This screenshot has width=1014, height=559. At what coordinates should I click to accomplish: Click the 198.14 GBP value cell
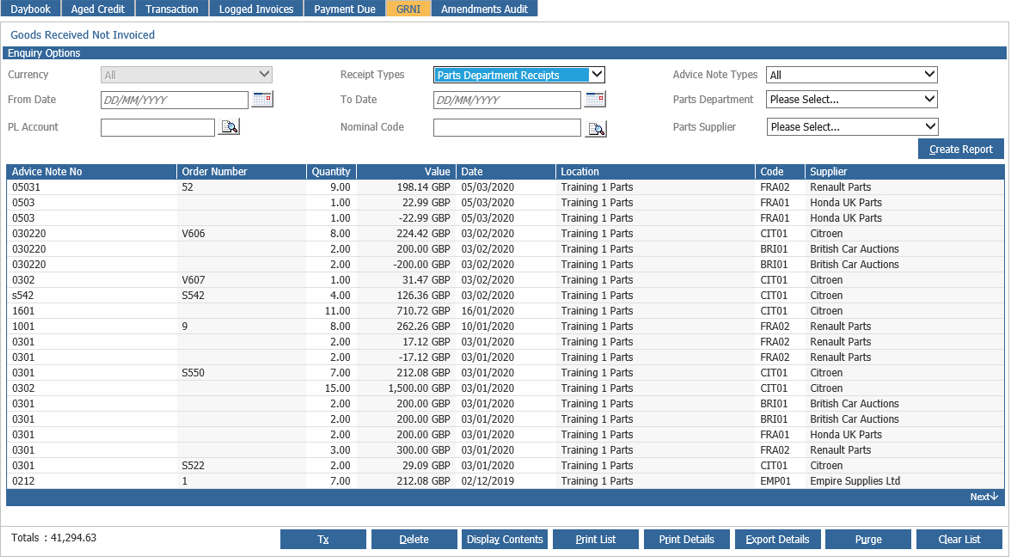pyautogui.click(x=406, y=187)
